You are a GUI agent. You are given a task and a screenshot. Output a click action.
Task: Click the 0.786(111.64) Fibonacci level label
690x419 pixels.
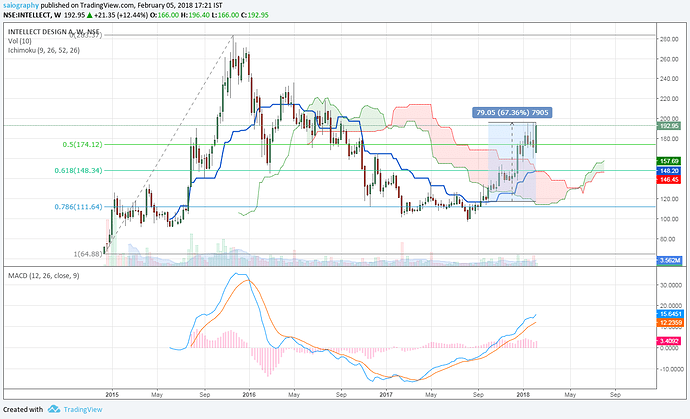tap(78, 207)
